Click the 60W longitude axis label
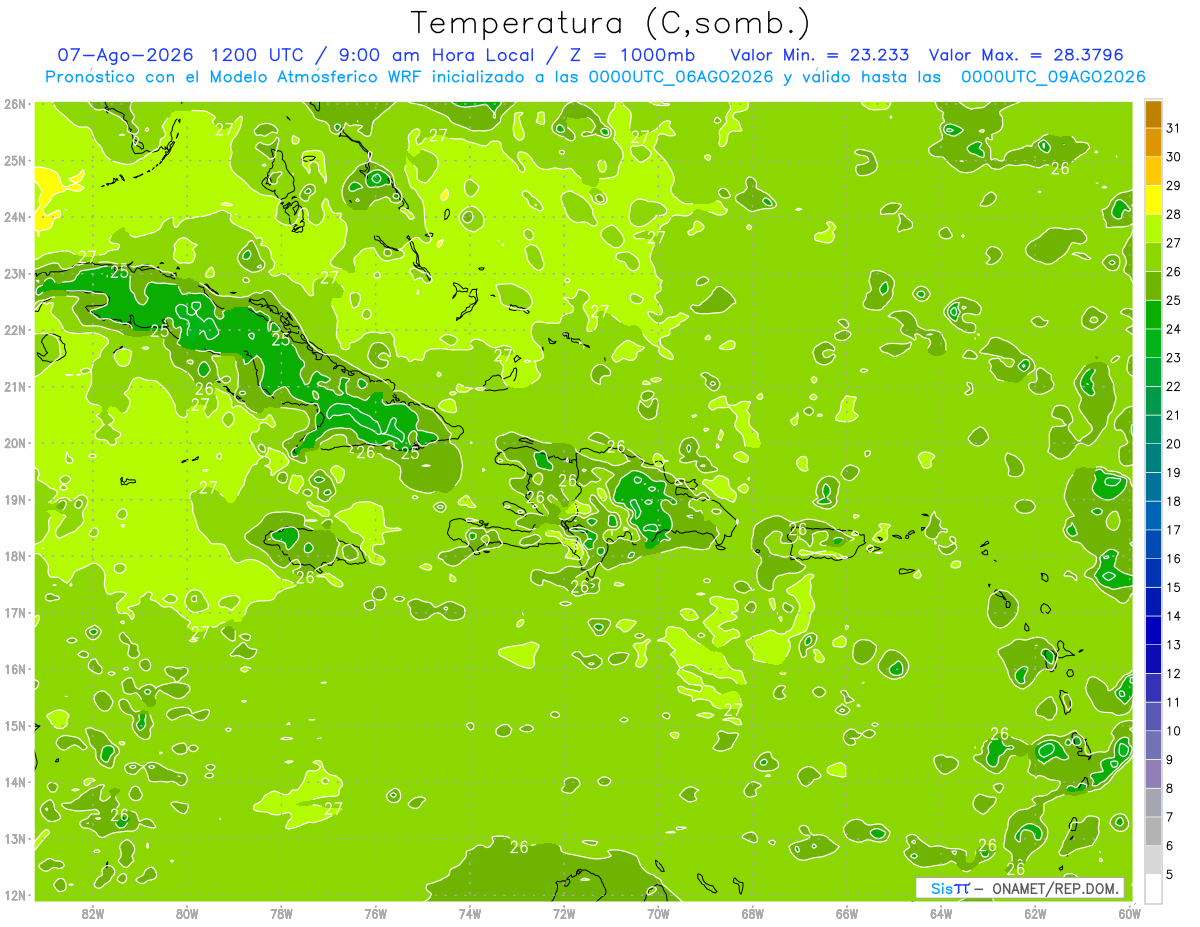Image resolution: width=1200 pixels, height=927 pixels. coord(1130,913)
